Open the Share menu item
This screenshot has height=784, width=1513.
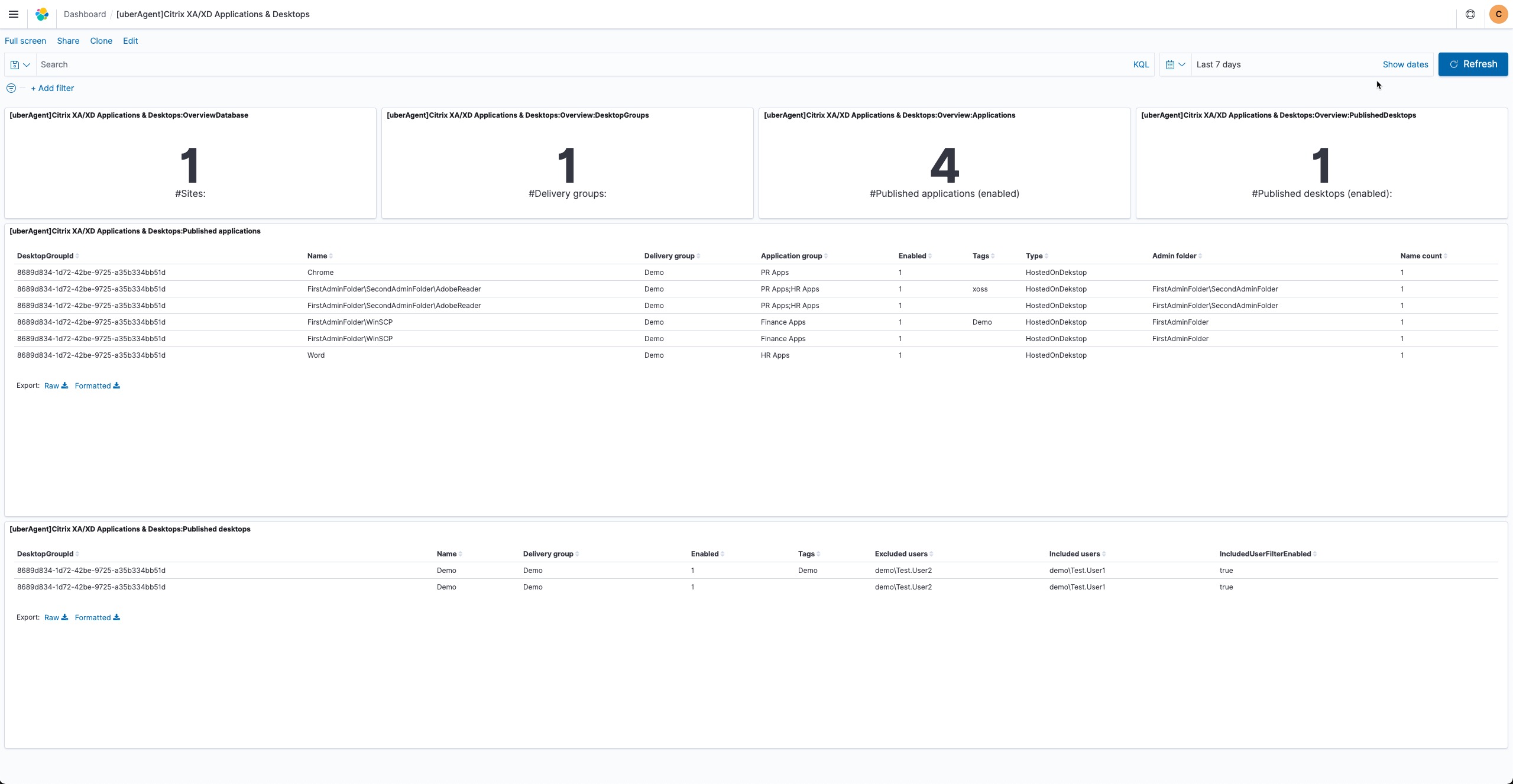pos(68,41)
